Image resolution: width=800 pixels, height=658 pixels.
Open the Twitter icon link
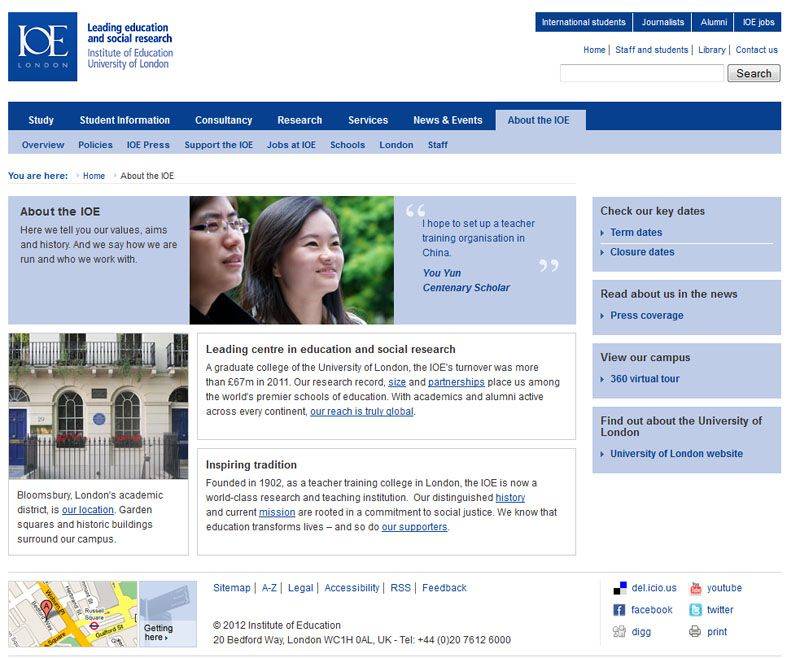[696, 610]
